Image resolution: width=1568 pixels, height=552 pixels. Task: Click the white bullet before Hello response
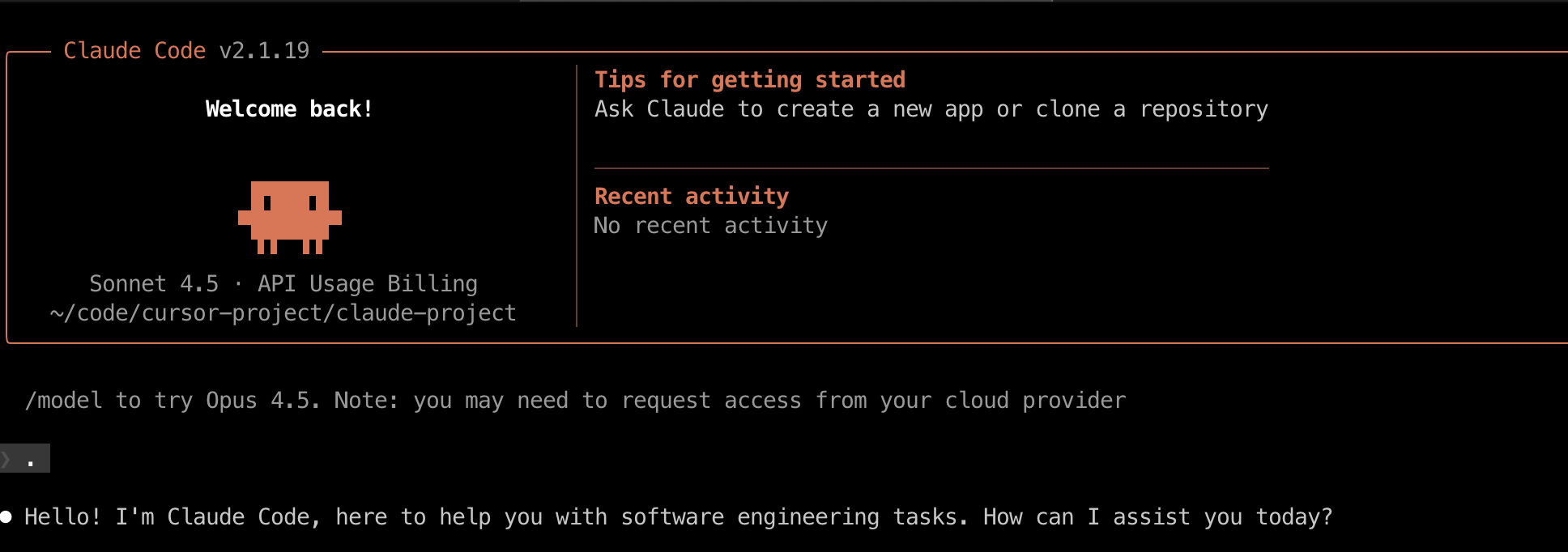point(6,517)
